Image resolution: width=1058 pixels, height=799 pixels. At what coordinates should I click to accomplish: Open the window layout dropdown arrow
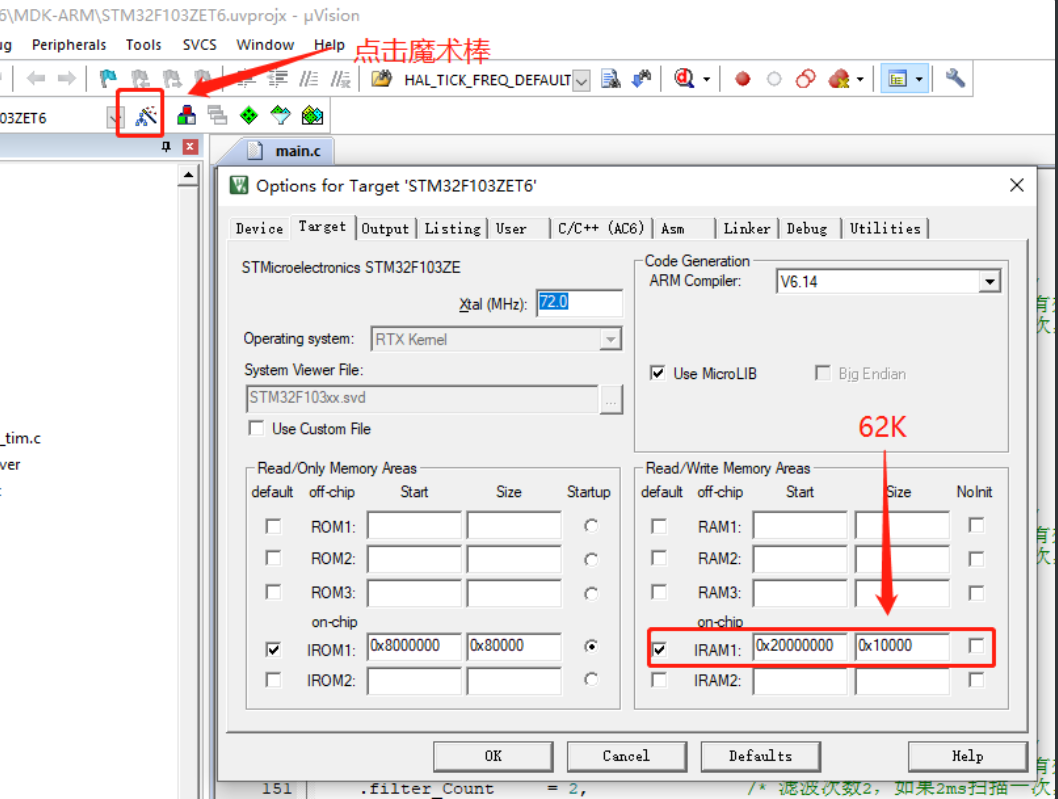(x=919, y=80)
